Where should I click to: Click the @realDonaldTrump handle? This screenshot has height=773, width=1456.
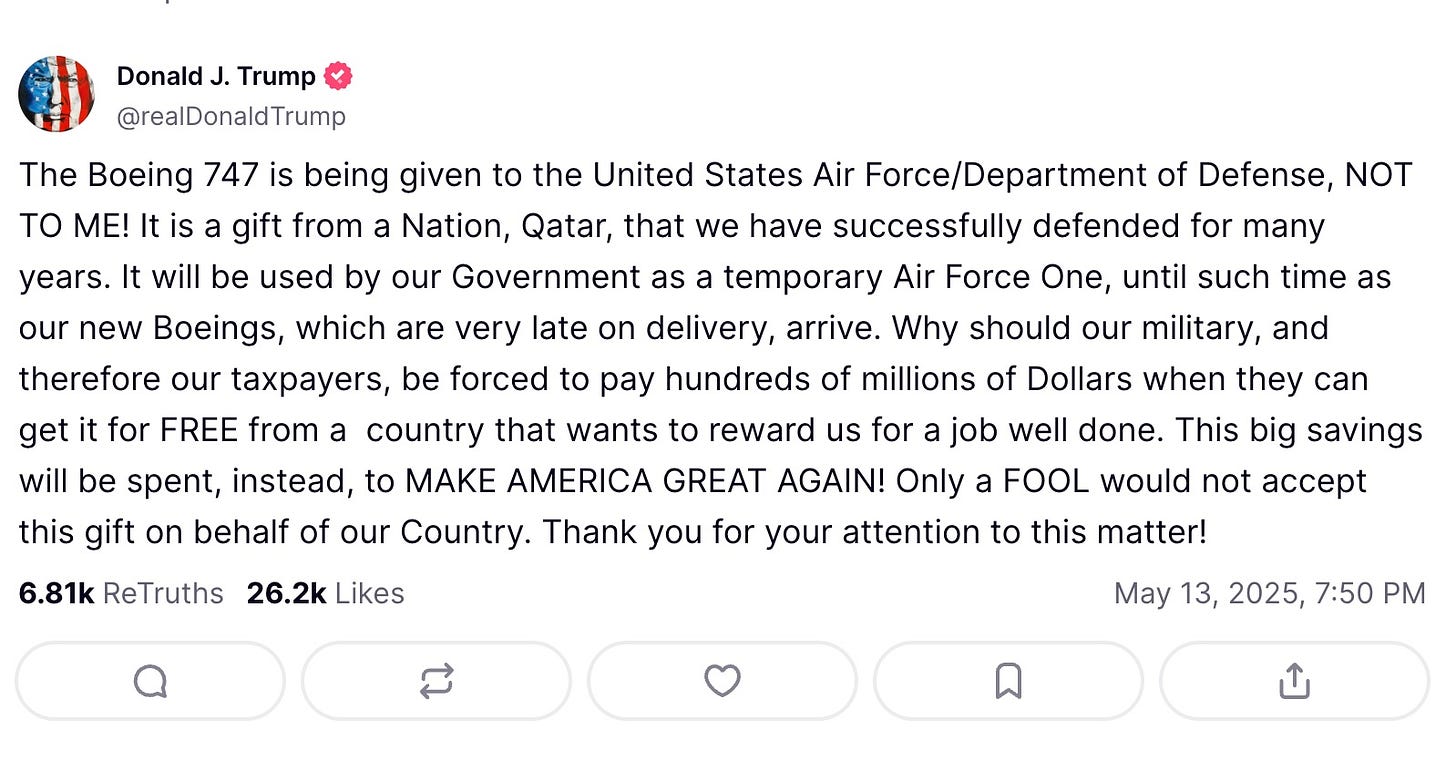[x=232, y=116]
